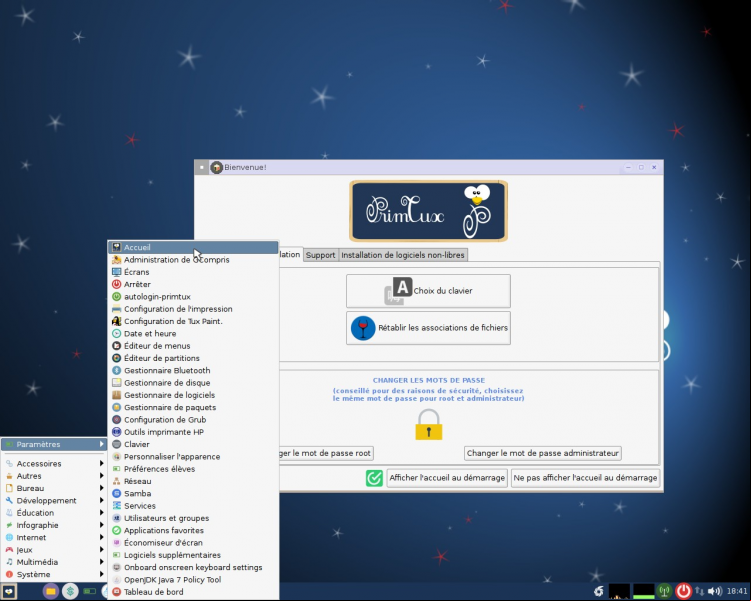Click the Gestionnaire de disque icon
This screenshot has width=751, height=601.
click(116, 383)
